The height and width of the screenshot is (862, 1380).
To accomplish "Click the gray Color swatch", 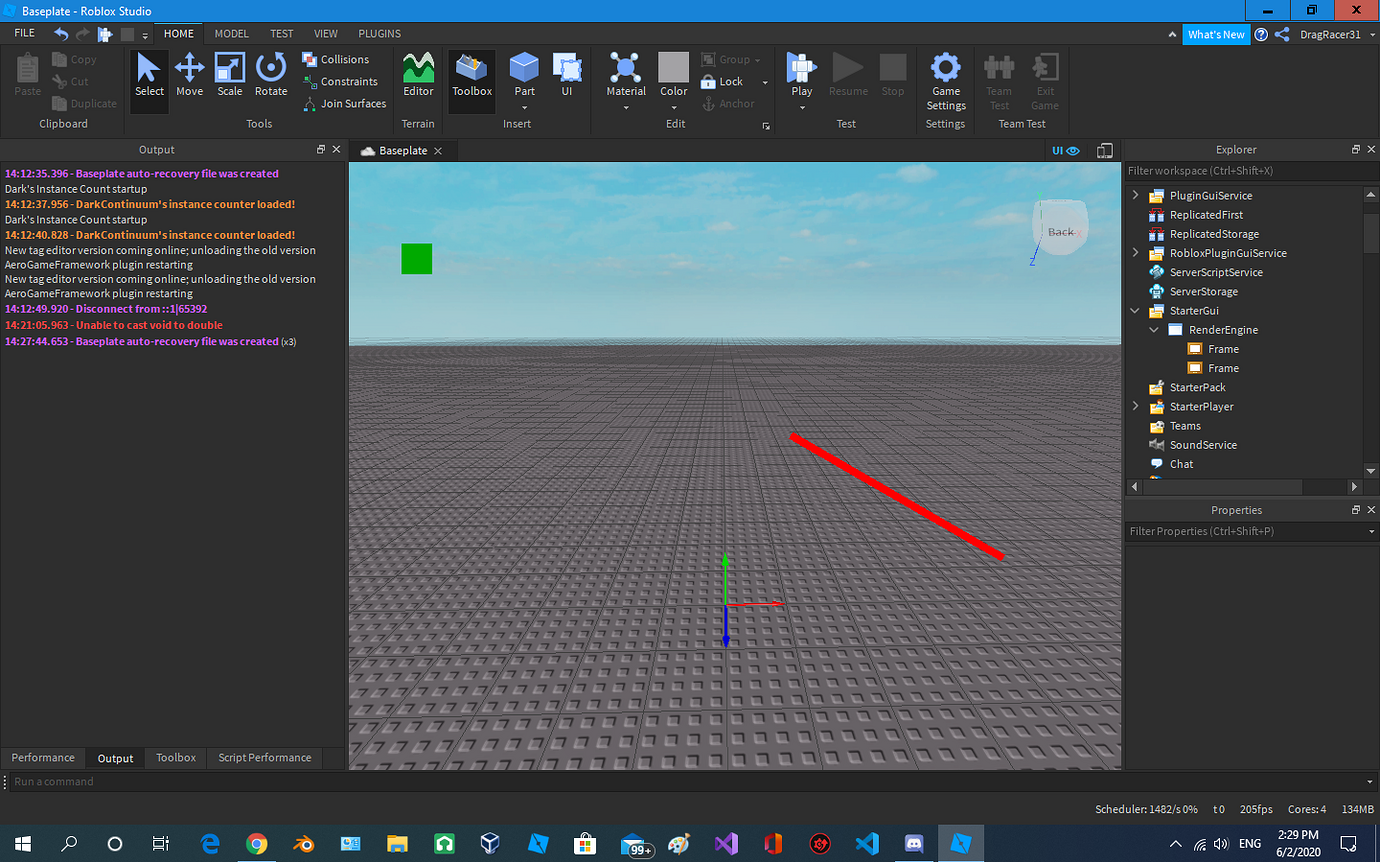I will tap(673, 68).
